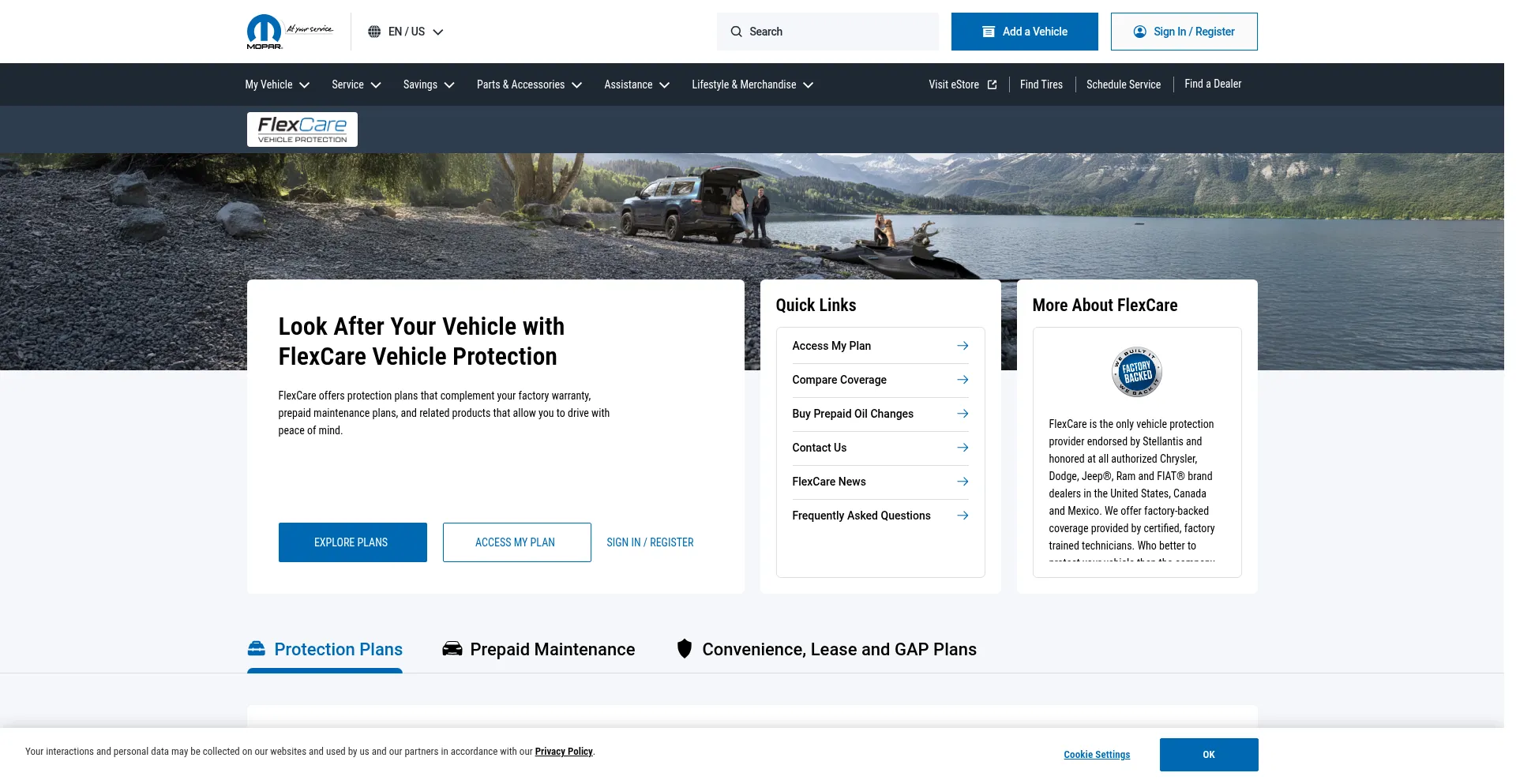Open Schedule Service

[1124, 84]
